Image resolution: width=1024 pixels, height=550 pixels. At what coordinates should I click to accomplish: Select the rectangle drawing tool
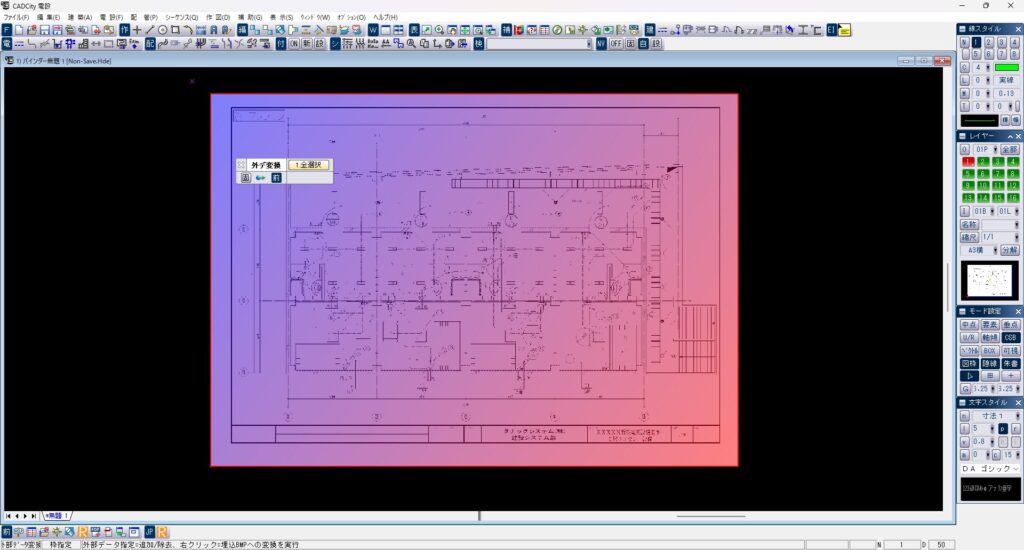coord(175,30)
